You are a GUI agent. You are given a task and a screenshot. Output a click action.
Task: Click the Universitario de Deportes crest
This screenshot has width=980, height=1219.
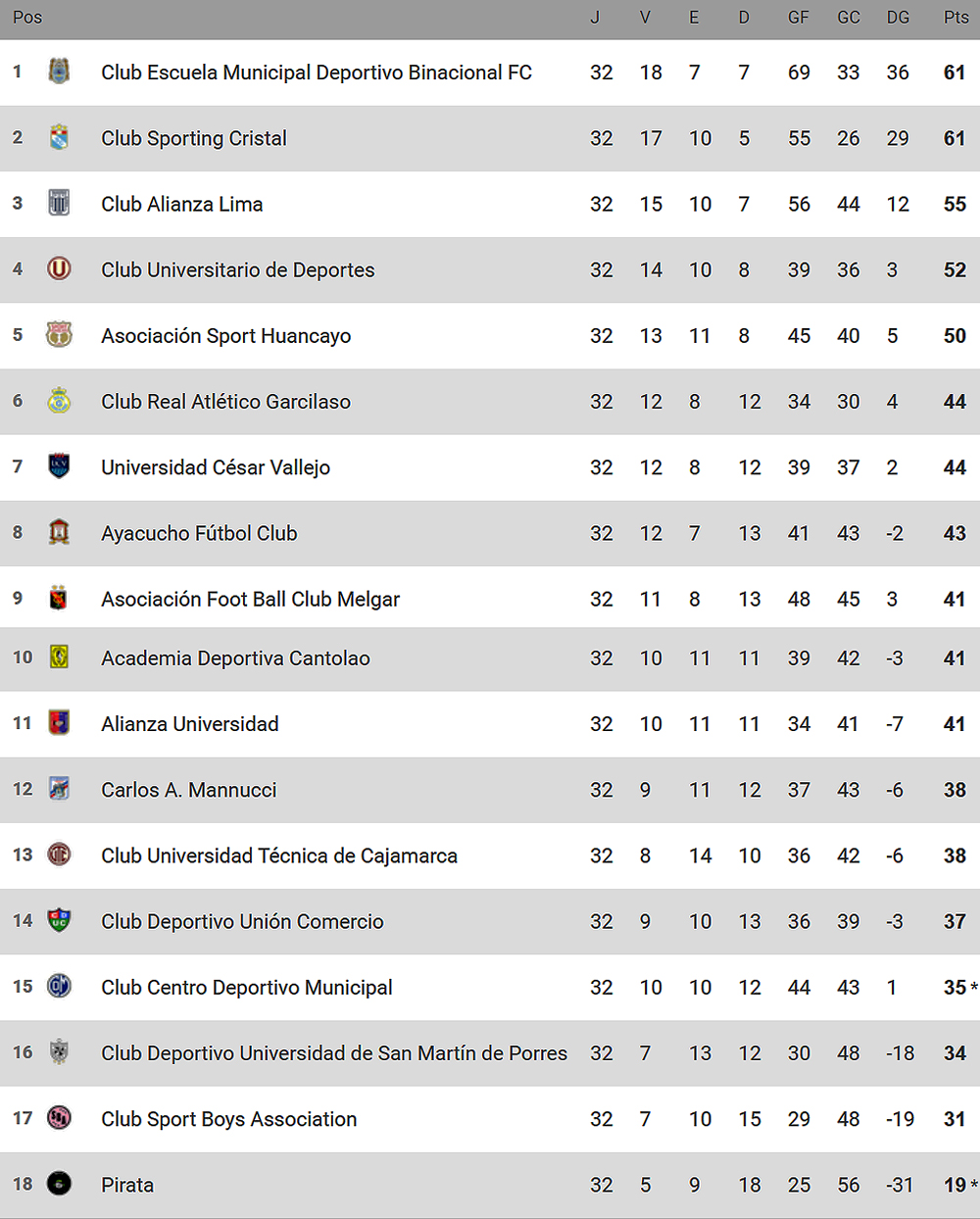pyautogui.click(x=59, y=268)
